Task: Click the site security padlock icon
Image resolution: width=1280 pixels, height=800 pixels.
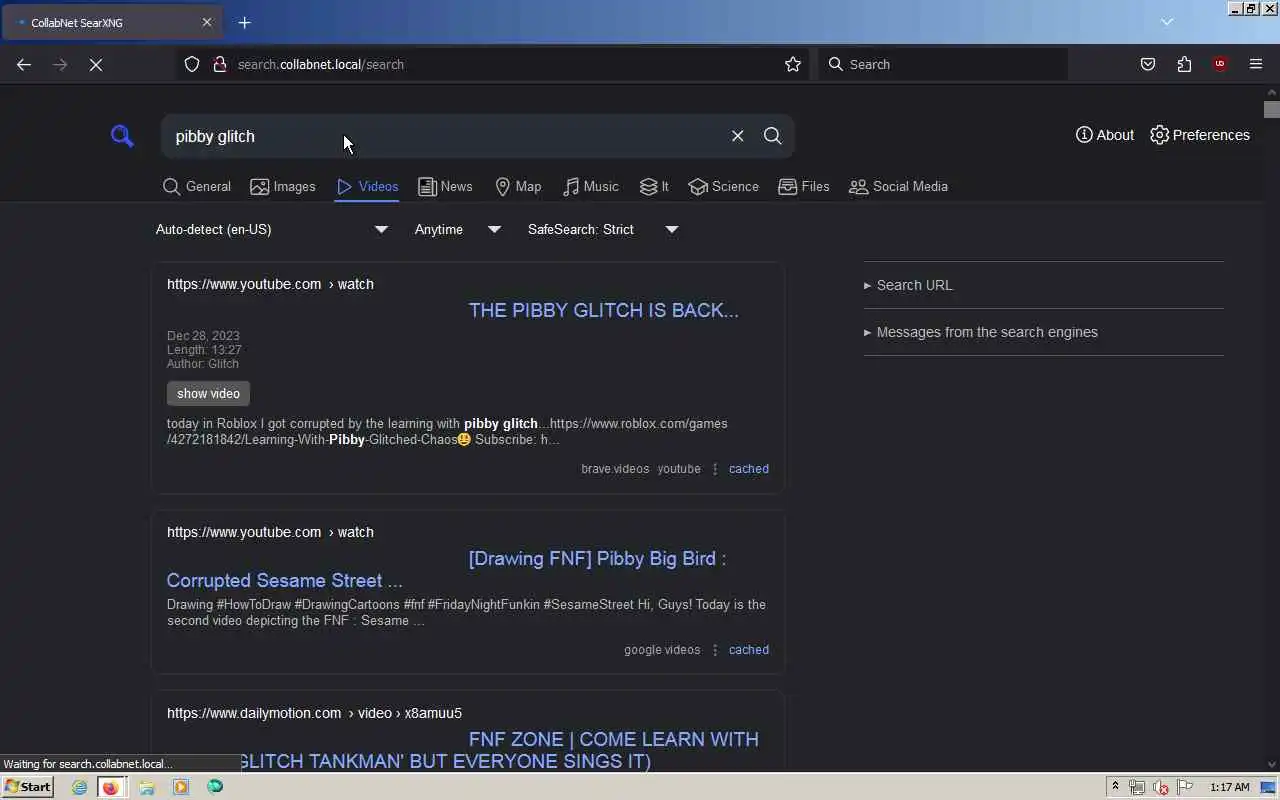Action: [x=220, y=64]
